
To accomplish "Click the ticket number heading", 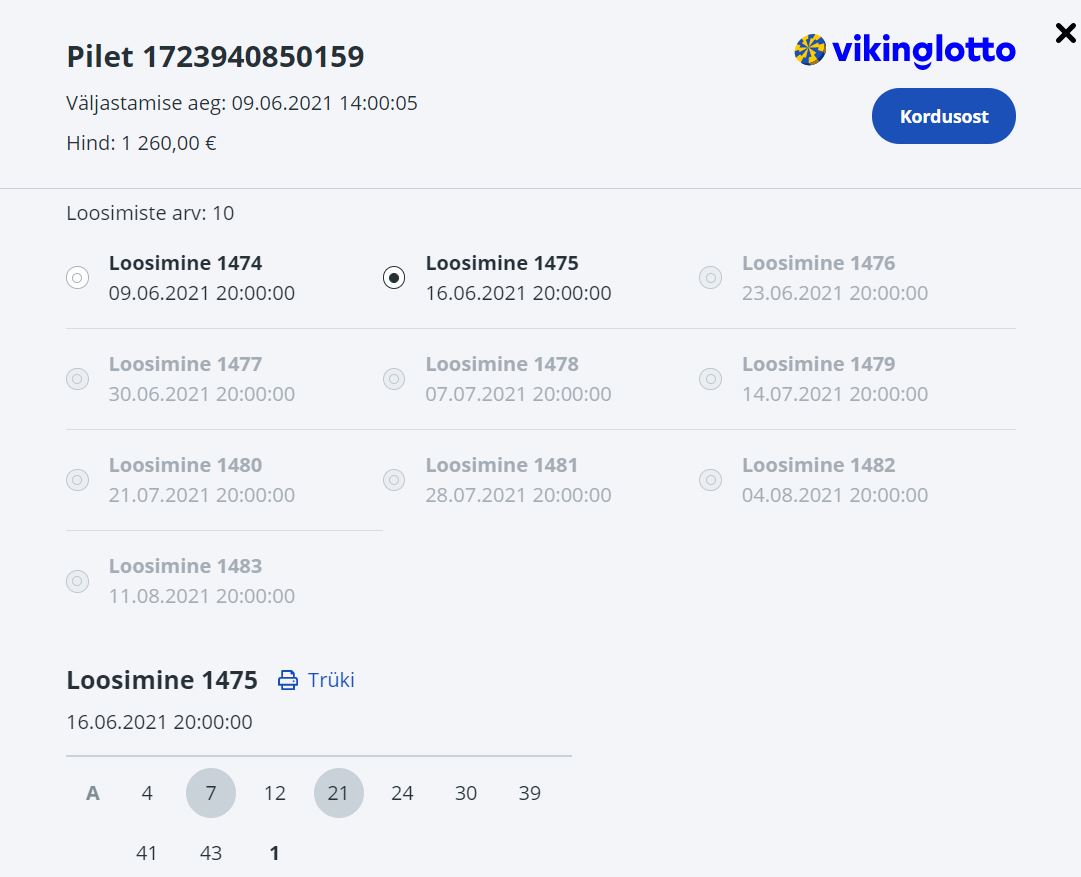I will [215, 57].
